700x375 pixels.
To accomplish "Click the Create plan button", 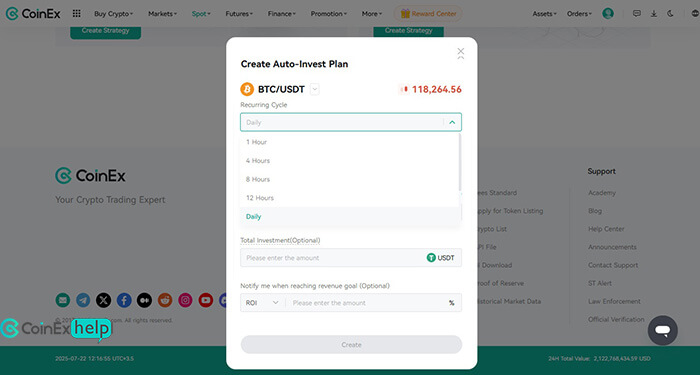I will (x=351, y=345).
